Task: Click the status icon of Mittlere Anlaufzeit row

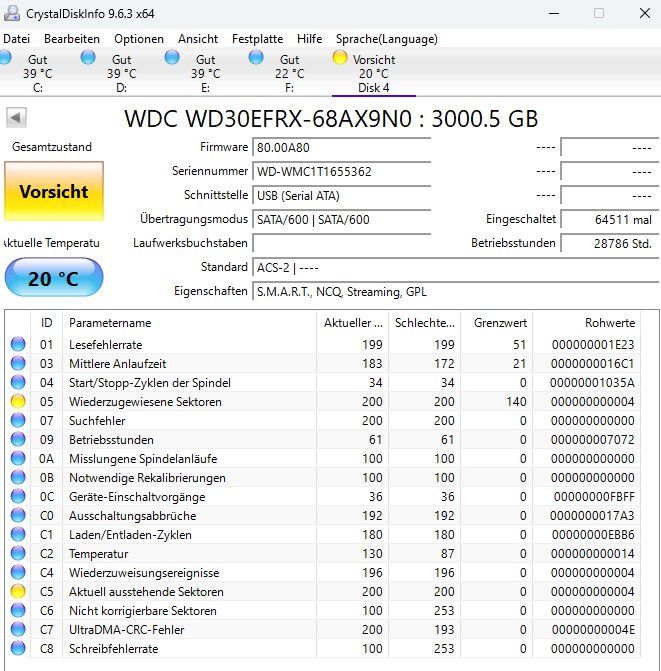Action: pos(18,363)
